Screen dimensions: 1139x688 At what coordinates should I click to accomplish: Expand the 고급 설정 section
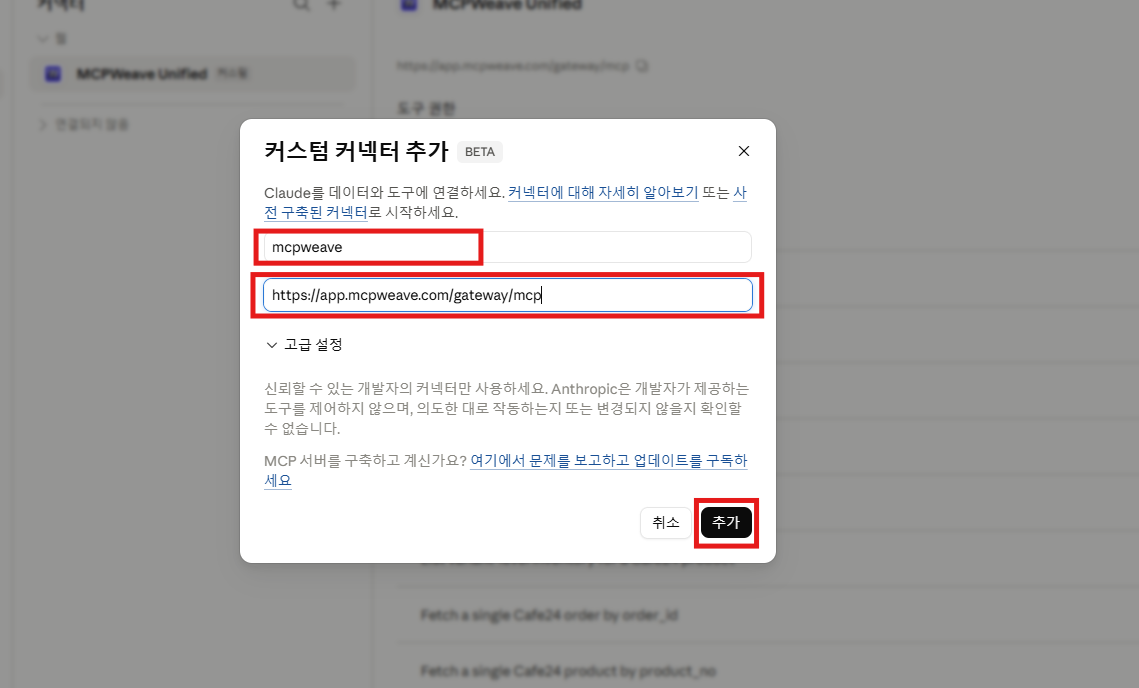point(304,344)
